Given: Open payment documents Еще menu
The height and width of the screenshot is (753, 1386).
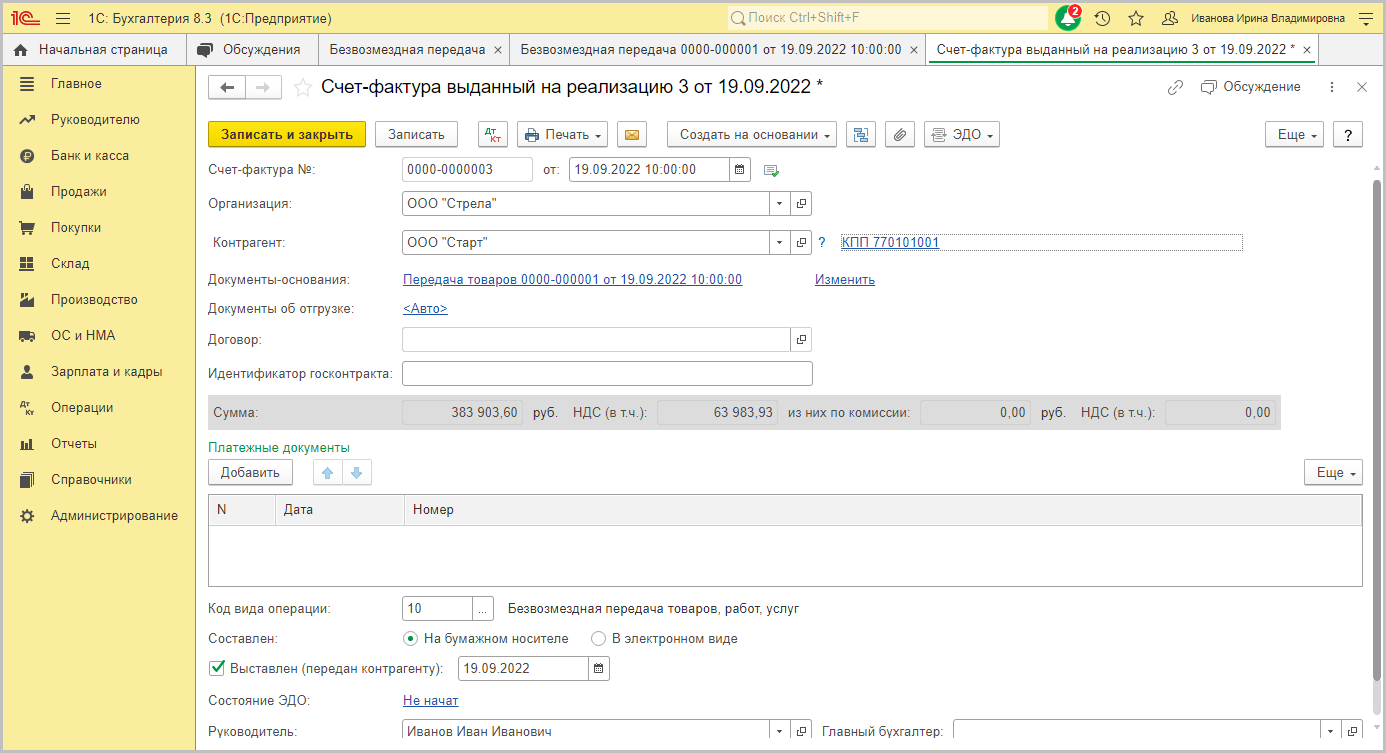Looking at the screenshot, I should pos(1333,473).
